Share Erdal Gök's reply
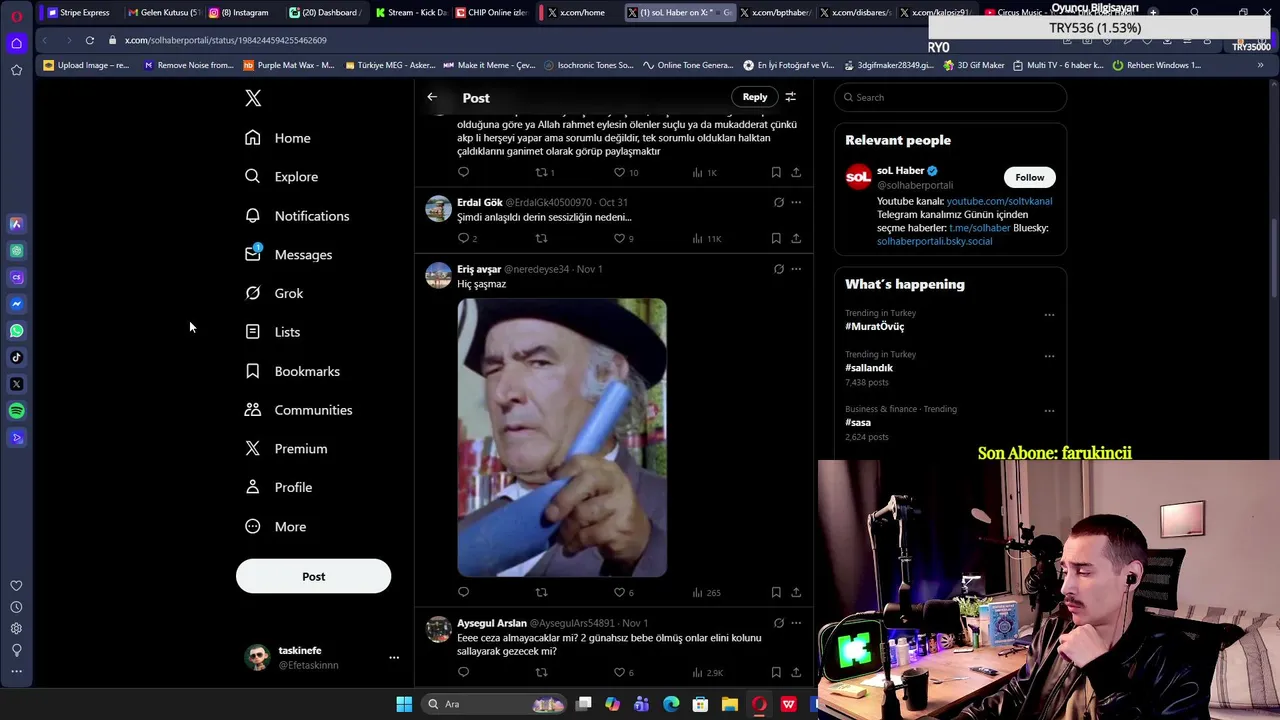This screenshot has height=720, width=1280. (796, 238)
